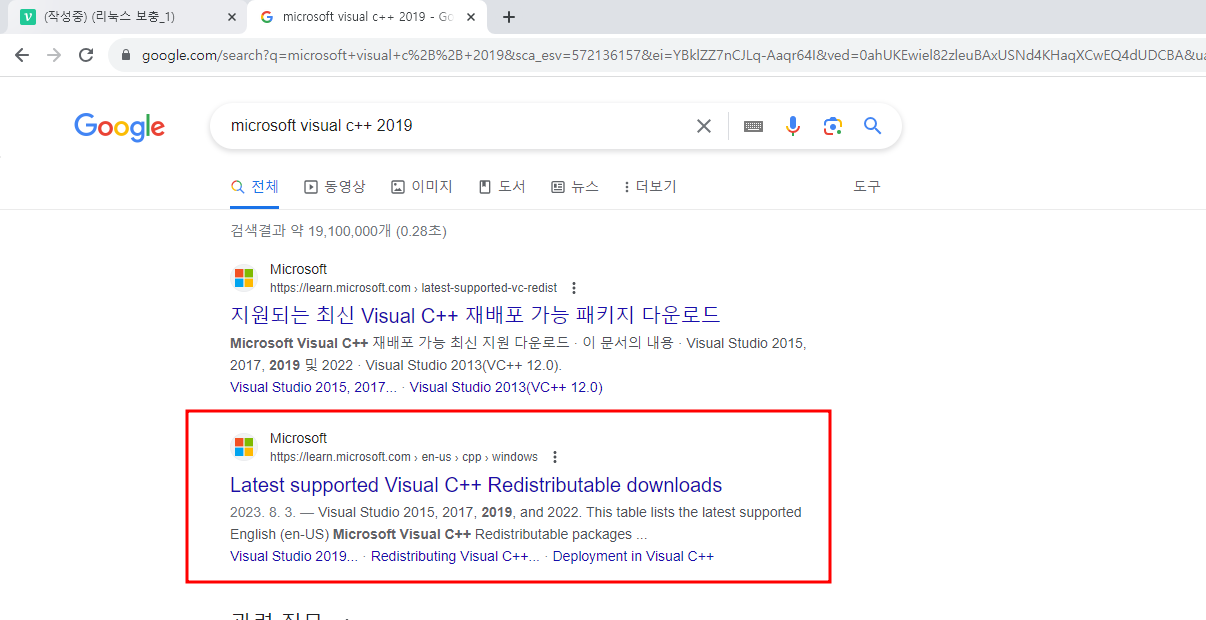The width and height of the screenshot is (1206, 620).
Task: Start voice search with the microphone icon
Action: pyautogui.click(x=793, y=126)
